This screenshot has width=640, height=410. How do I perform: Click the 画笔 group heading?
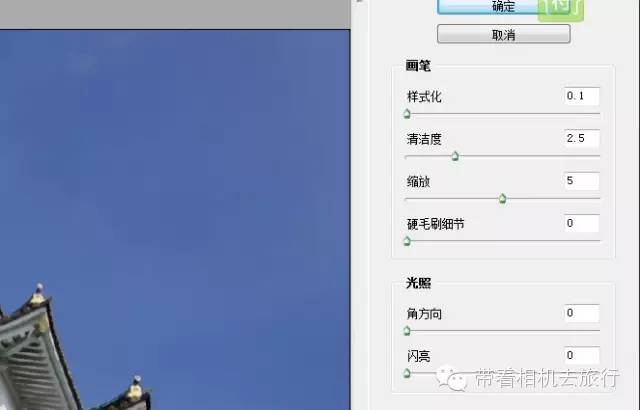click(418, 65)
